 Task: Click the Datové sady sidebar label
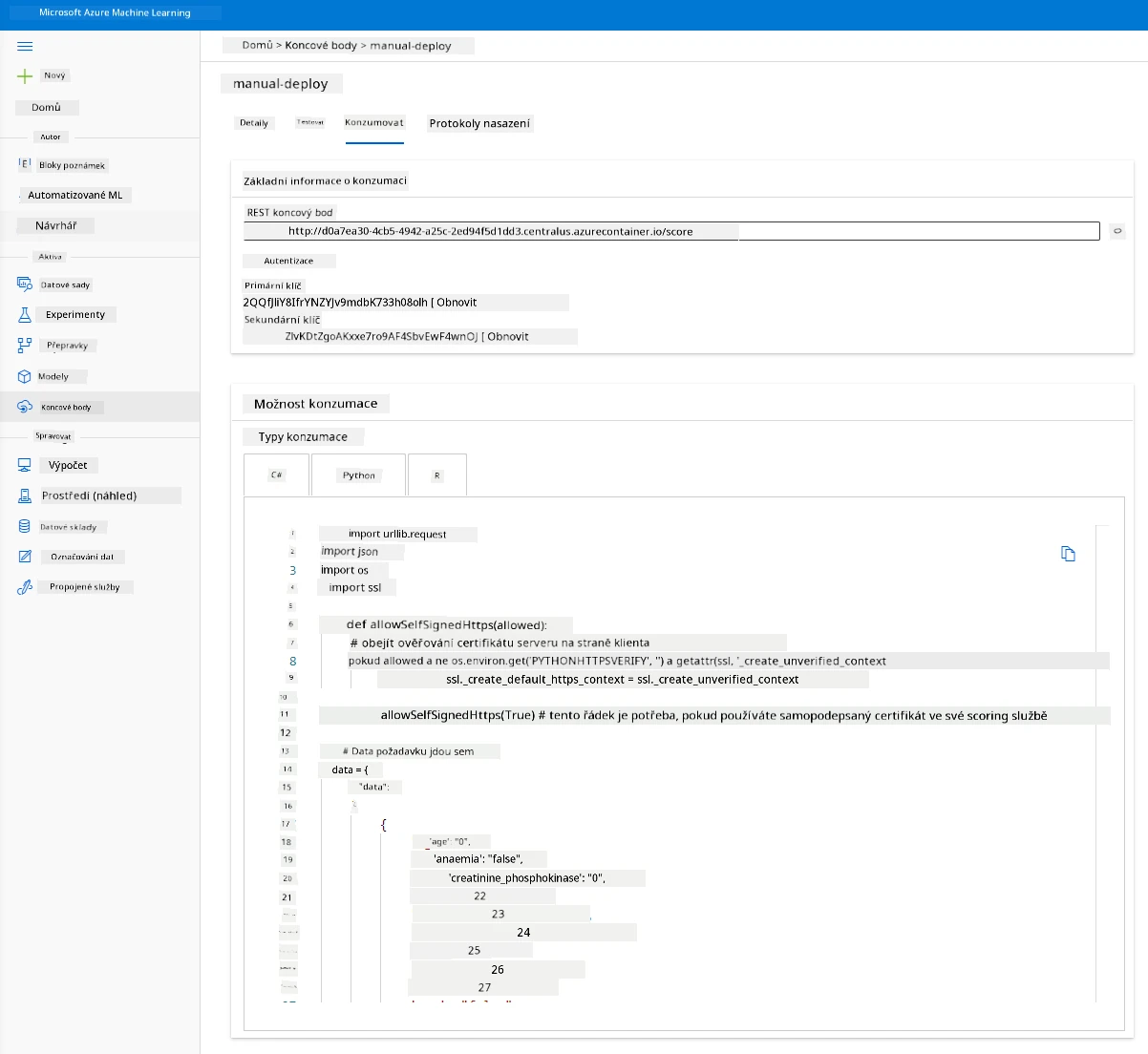[x=65, y=285]
